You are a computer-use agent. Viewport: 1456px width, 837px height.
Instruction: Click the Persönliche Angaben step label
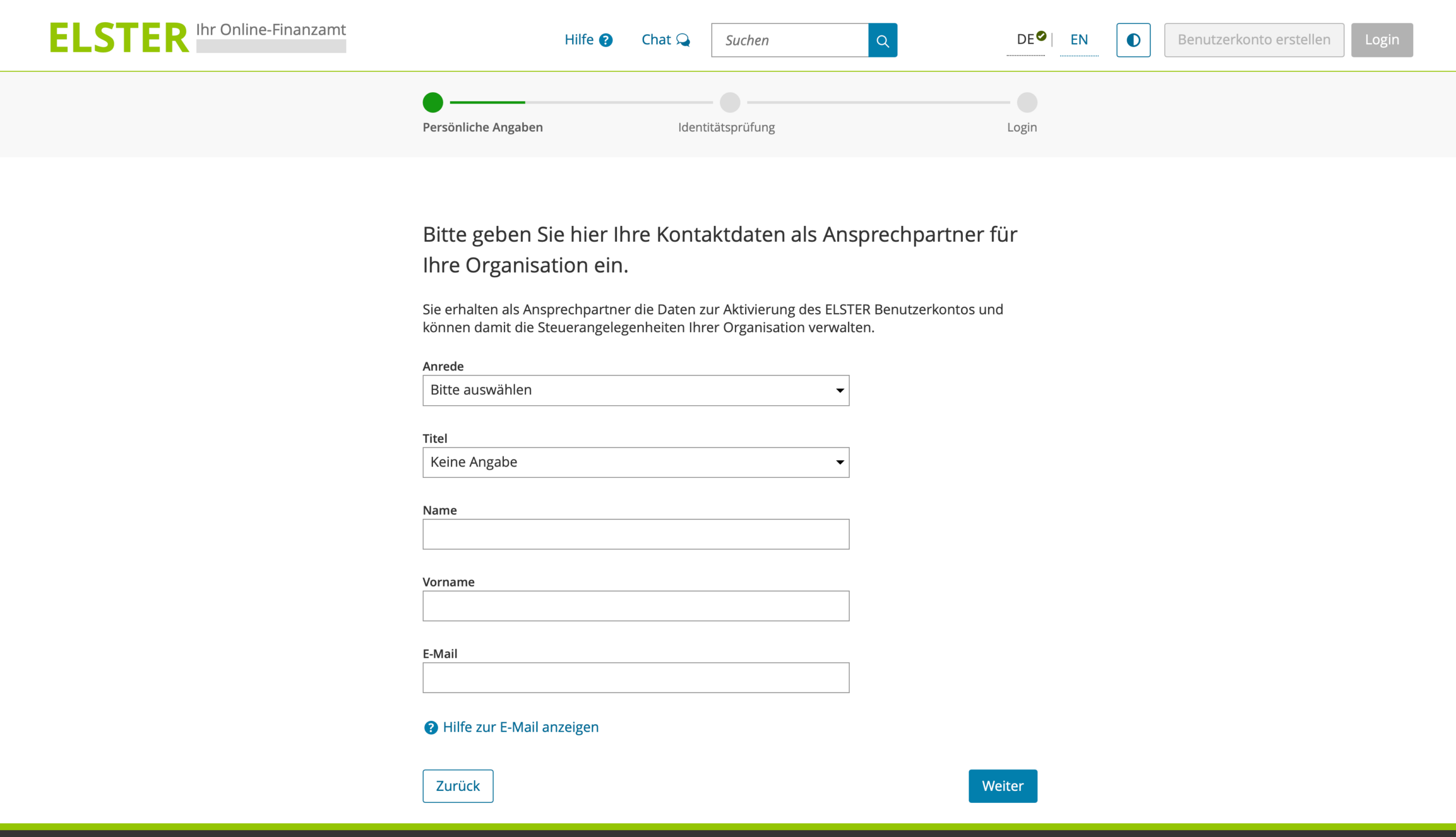click(x=483, y=127)
